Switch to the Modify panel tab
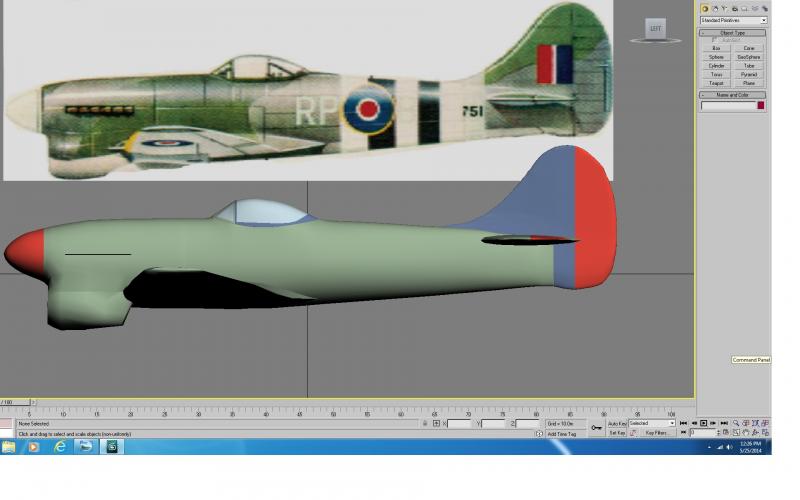Viewport: 800px width, 500px height. click(715, 8)
